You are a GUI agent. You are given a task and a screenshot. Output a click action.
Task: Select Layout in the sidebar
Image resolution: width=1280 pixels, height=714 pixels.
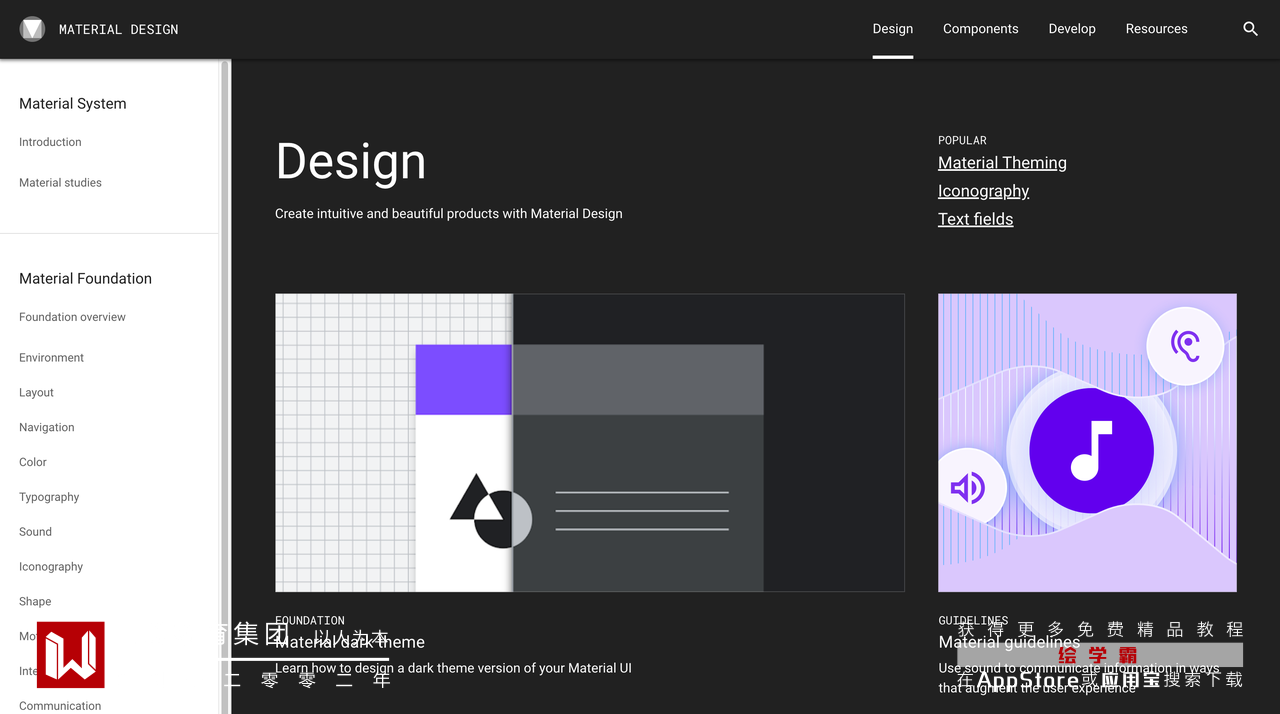[36, 393]
